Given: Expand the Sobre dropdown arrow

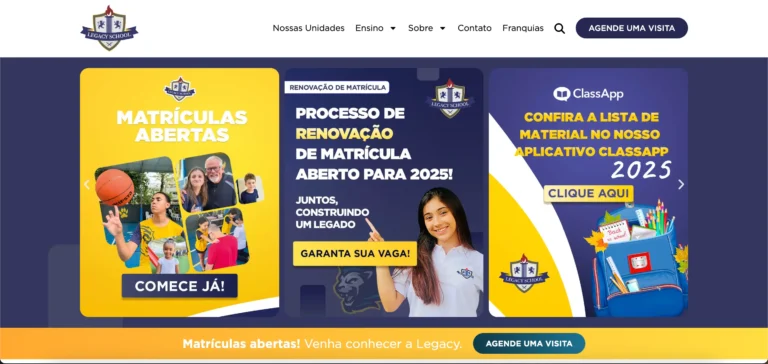Looking at the screenshot, I should [442, 28].
